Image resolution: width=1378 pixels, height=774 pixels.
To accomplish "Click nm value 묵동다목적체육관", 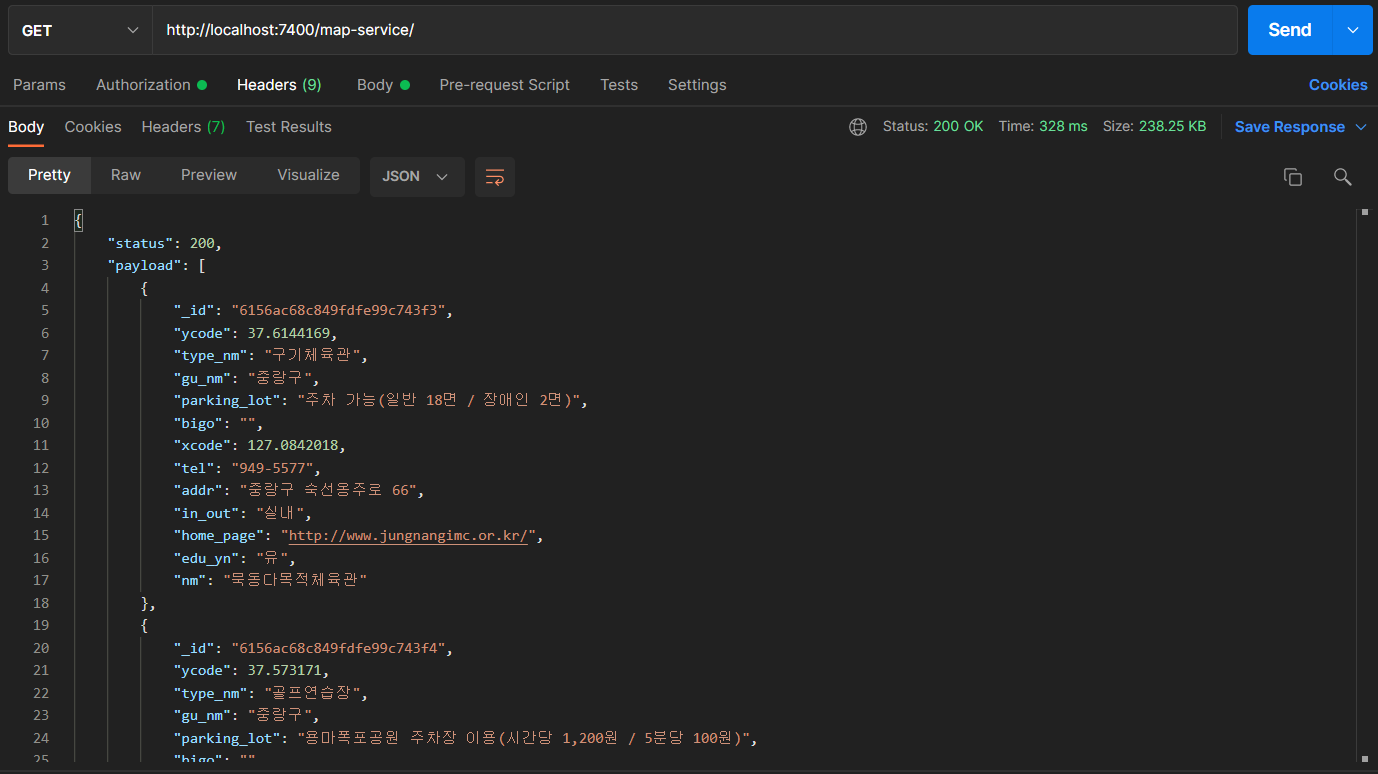I will tap(295, 581).
